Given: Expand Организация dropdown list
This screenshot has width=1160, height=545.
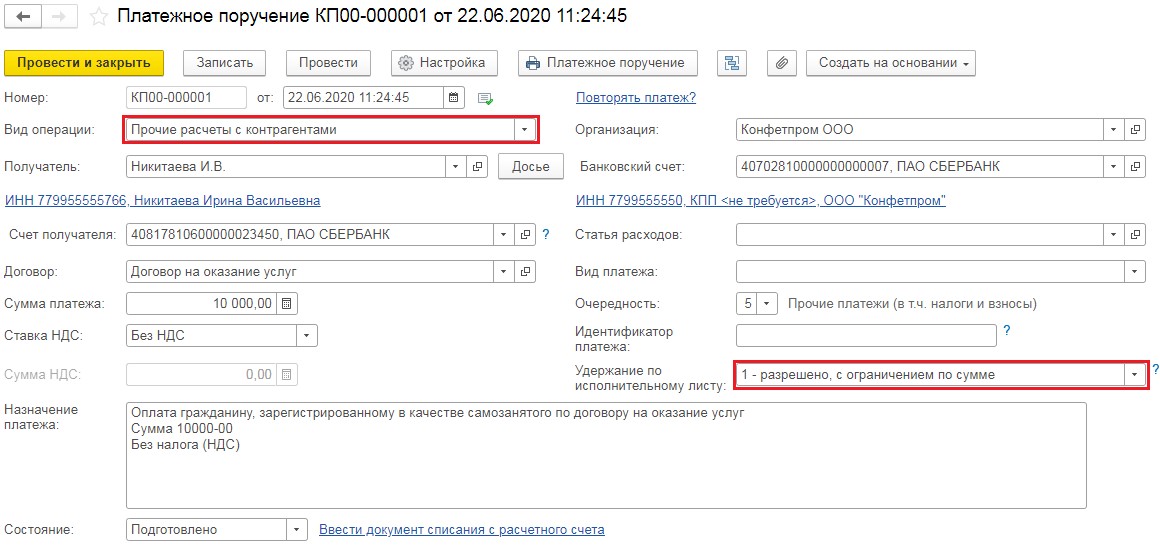Looking at the screenshot, I should (x=1113, y=129).
